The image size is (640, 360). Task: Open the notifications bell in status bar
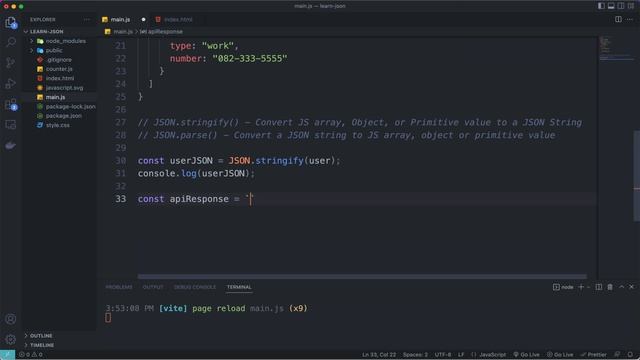point(630,355)
